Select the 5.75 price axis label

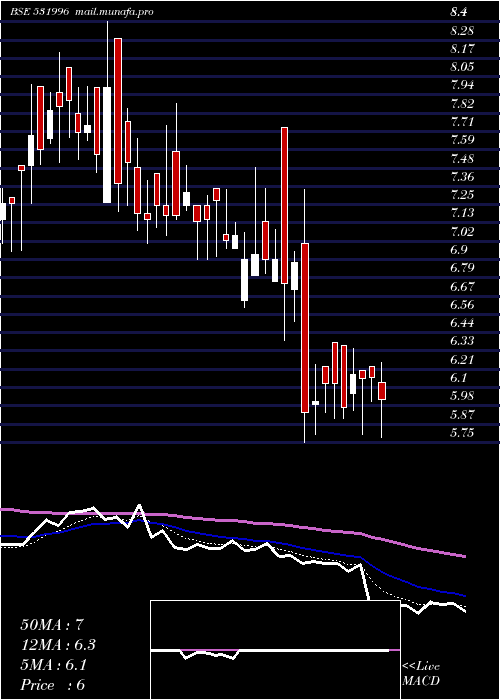click(462, 433)
